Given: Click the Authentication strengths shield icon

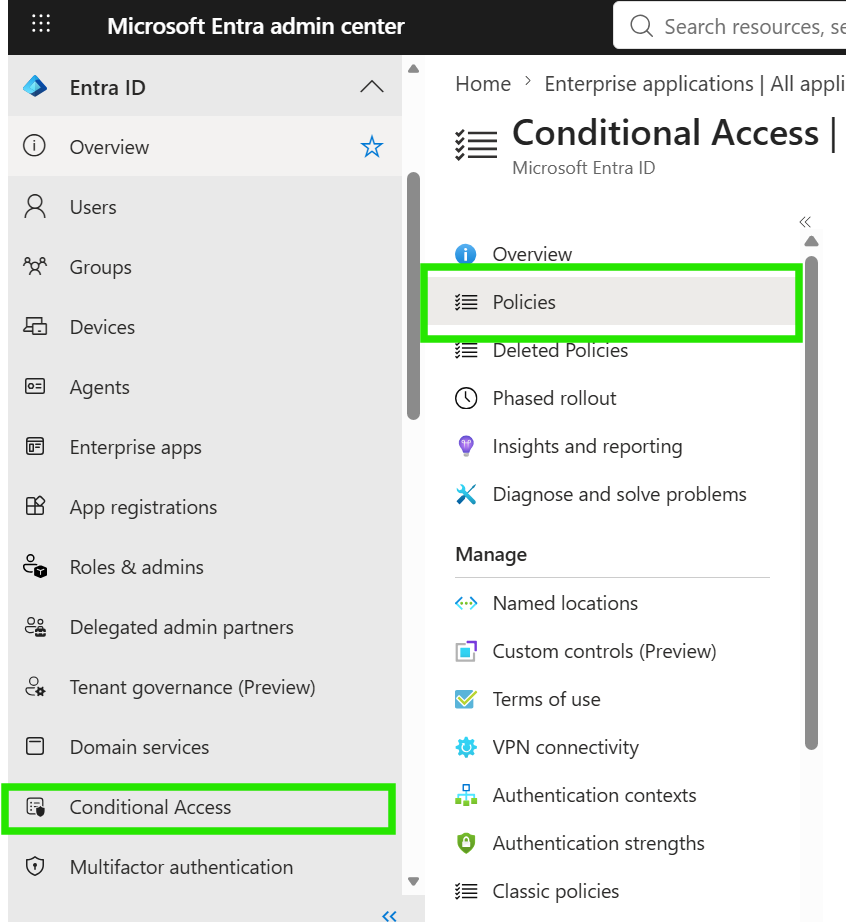Looking at the screenshot, I should point(466,843).
